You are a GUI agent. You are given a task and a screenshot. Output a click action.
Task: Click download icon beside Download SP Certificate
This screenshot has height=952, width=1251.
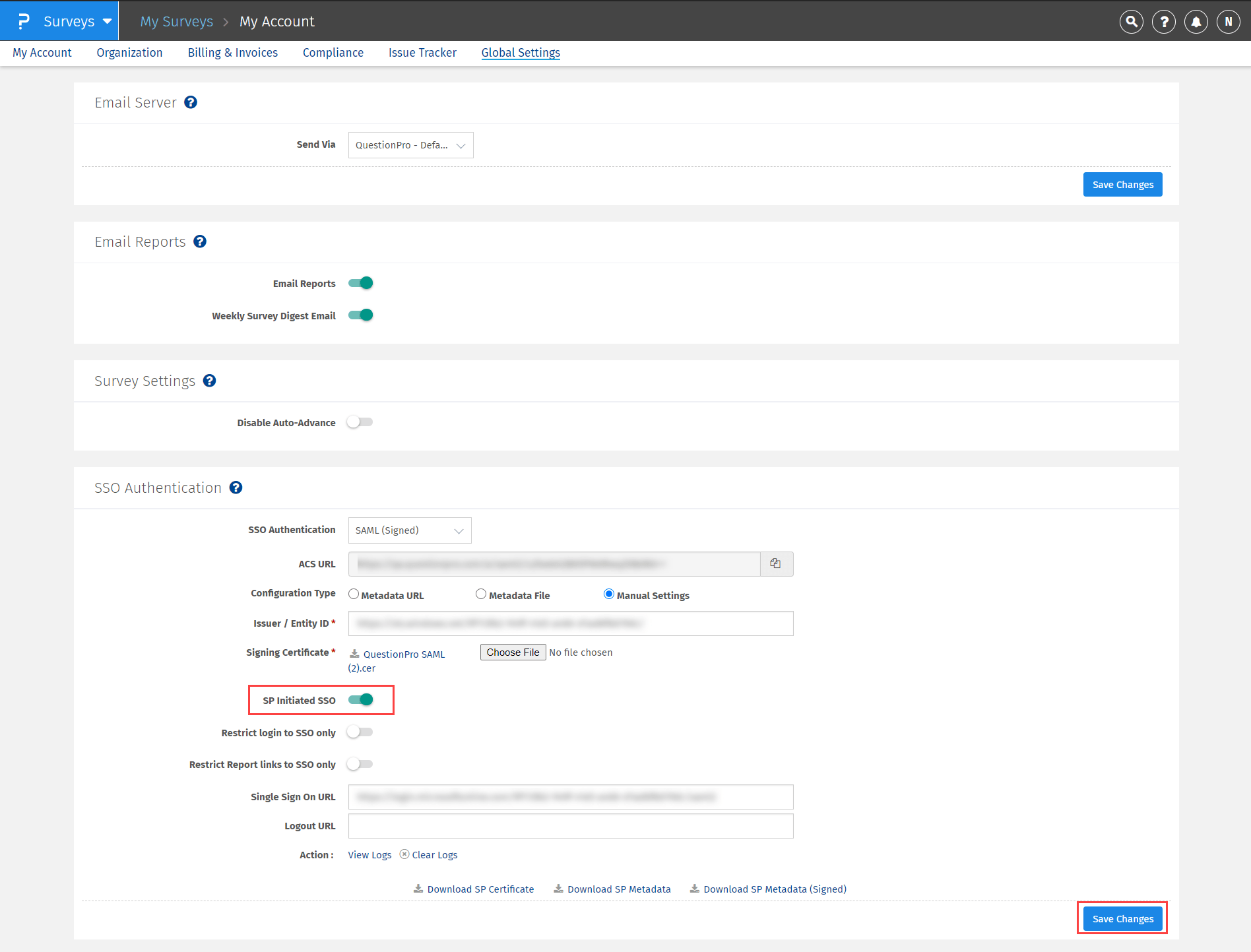pyautogui.click(x=418, y=889)
